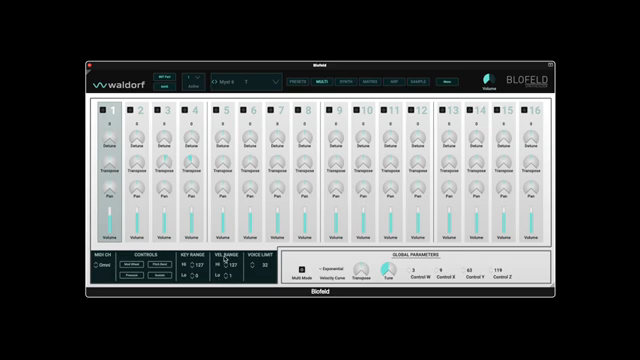Screen dimensions: 640x360
Task: Toggle the enable square of part 2
Action: click(130, 110)
